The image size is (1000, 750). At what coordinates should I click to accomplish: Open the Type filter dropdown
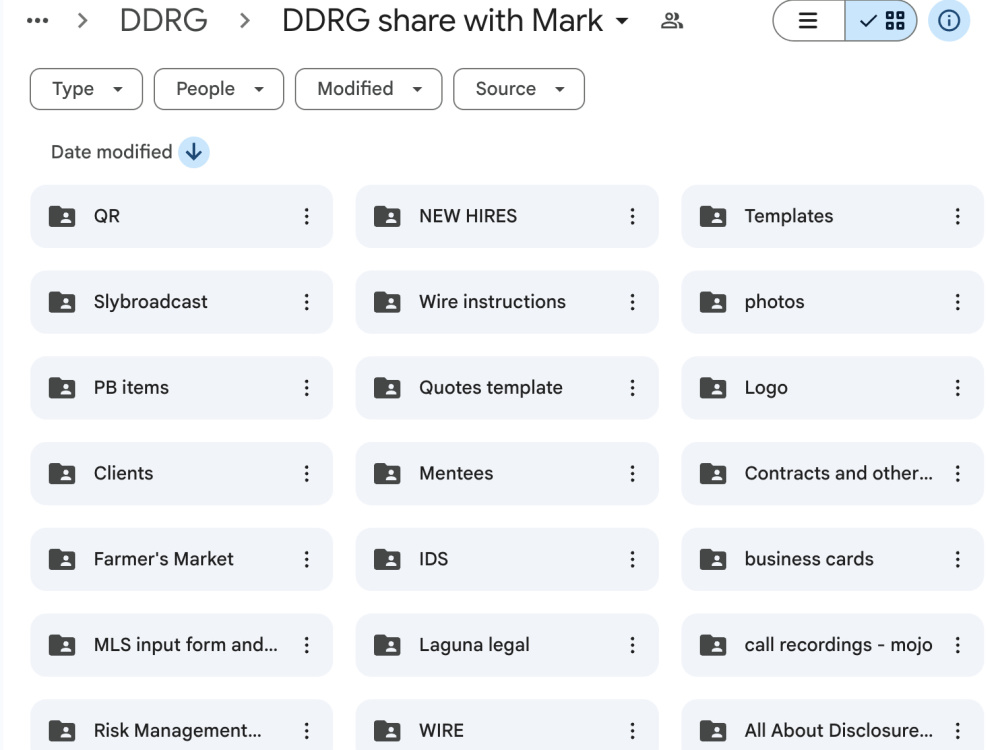click(86, 89)
